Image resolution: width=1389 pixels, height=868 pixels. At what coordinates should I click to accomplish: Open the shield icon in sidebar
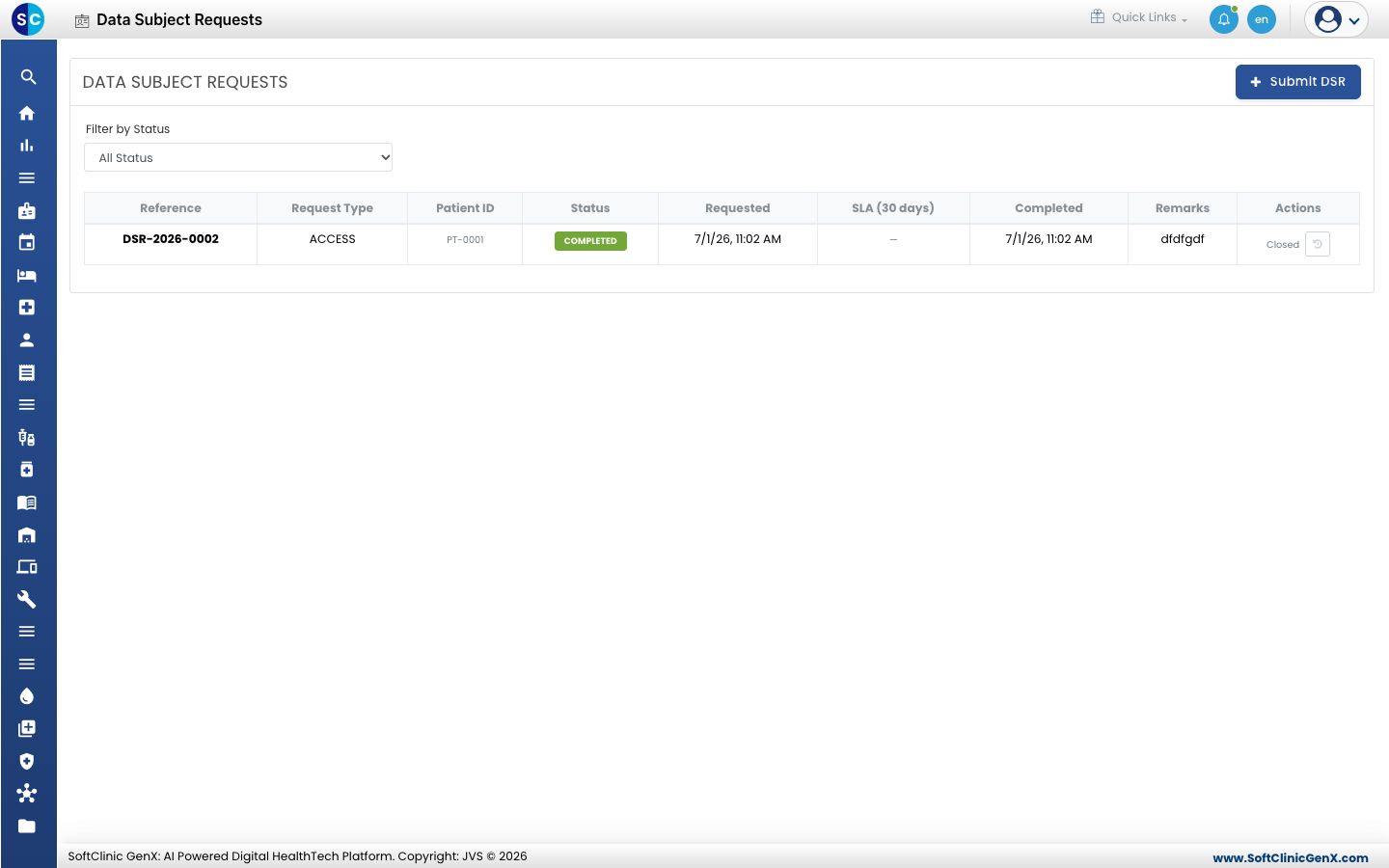pos(27,761)
